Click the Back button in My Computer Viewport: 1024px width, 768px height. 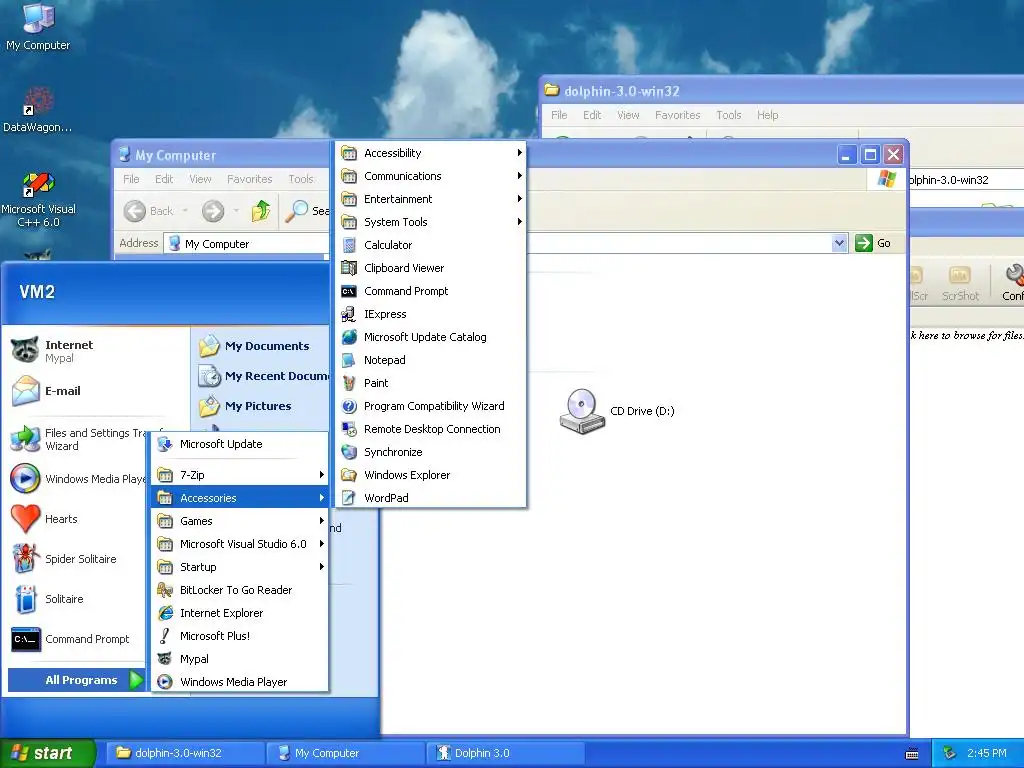(x=150, y=211)
